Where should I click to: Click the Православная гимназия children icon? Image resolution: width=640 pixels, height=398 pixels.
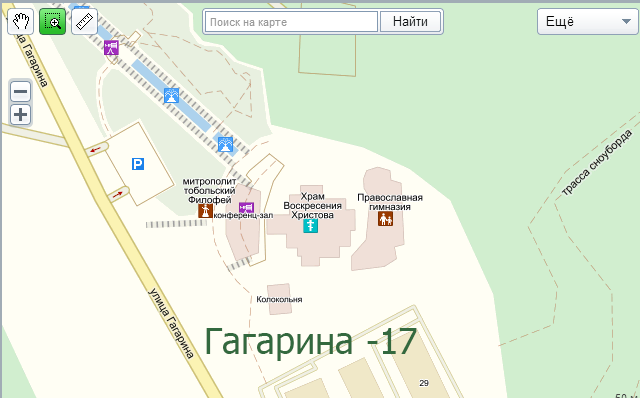[x=385, y=219]
